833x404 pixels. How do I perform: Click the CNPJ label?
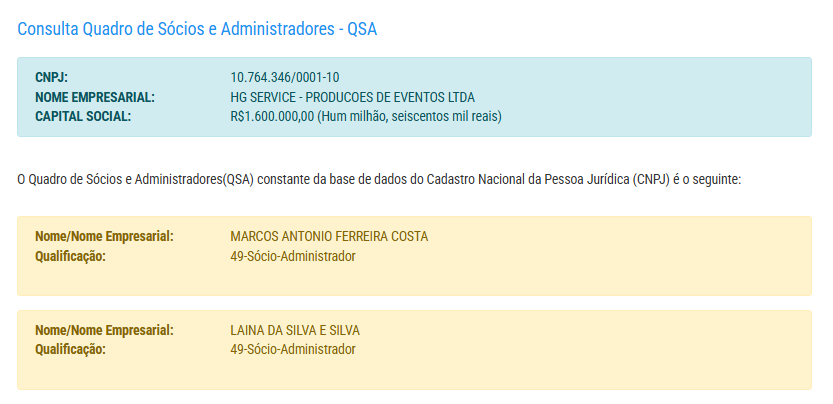(51, 77)
